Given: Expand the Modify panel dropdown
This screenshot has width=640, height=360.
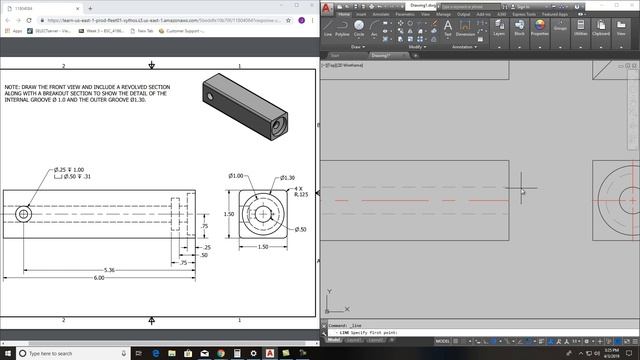Looking at the screenshot, I should (x=417, y=47).
